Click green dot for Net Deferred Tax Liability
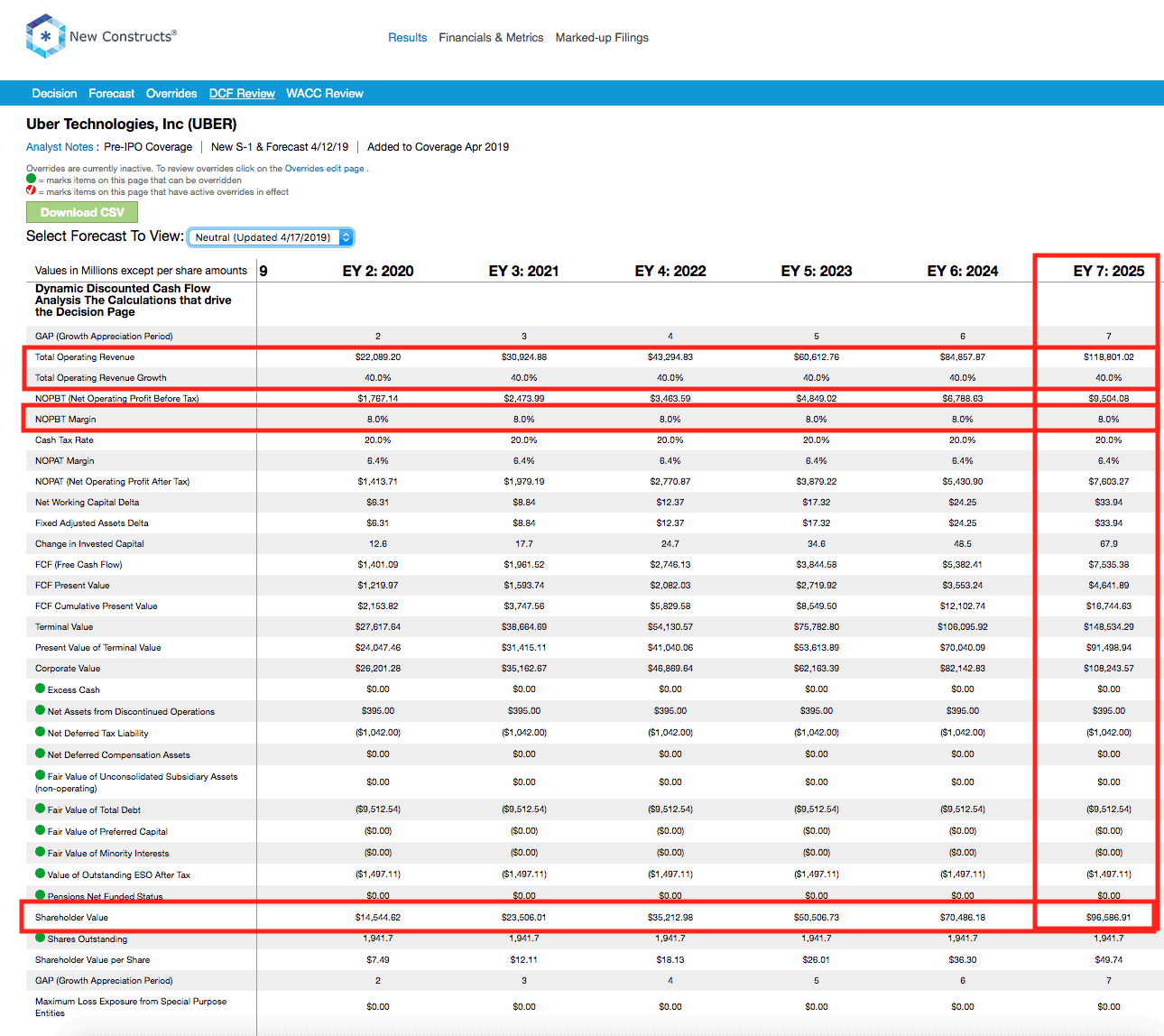1164x1036 pixels. [40, 732]
